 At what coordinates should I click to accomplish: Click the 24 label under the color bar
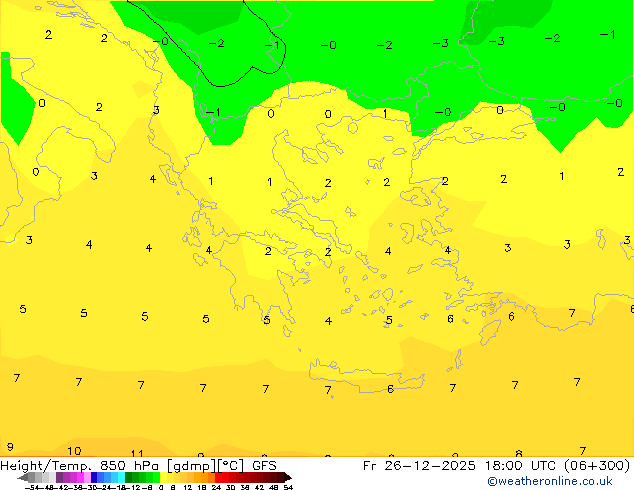tap(216, 488)
